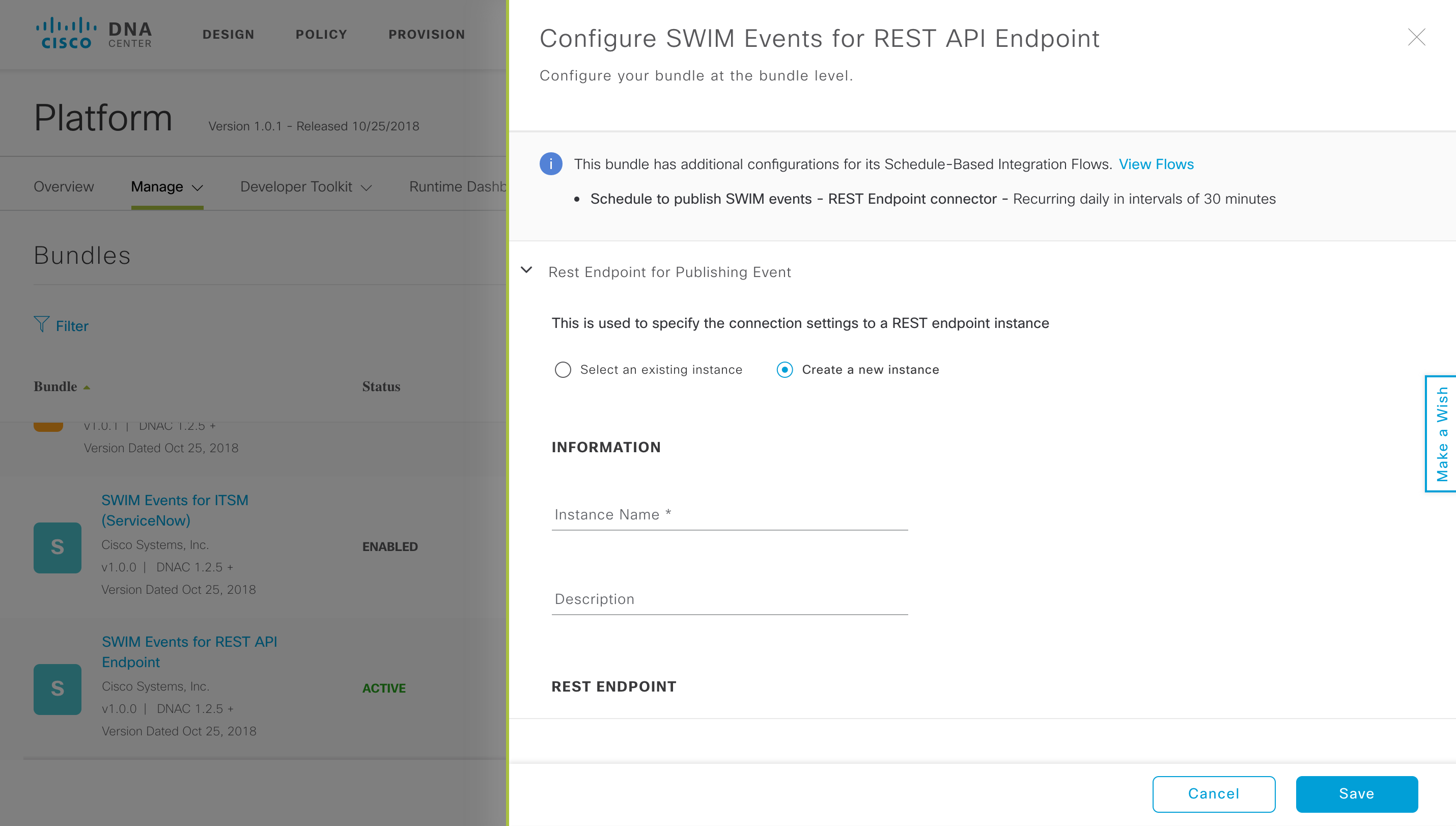Click the Cisco DNA Center logo
Viewport: 1456px width, 826px height.
click(x=94, y=34)
